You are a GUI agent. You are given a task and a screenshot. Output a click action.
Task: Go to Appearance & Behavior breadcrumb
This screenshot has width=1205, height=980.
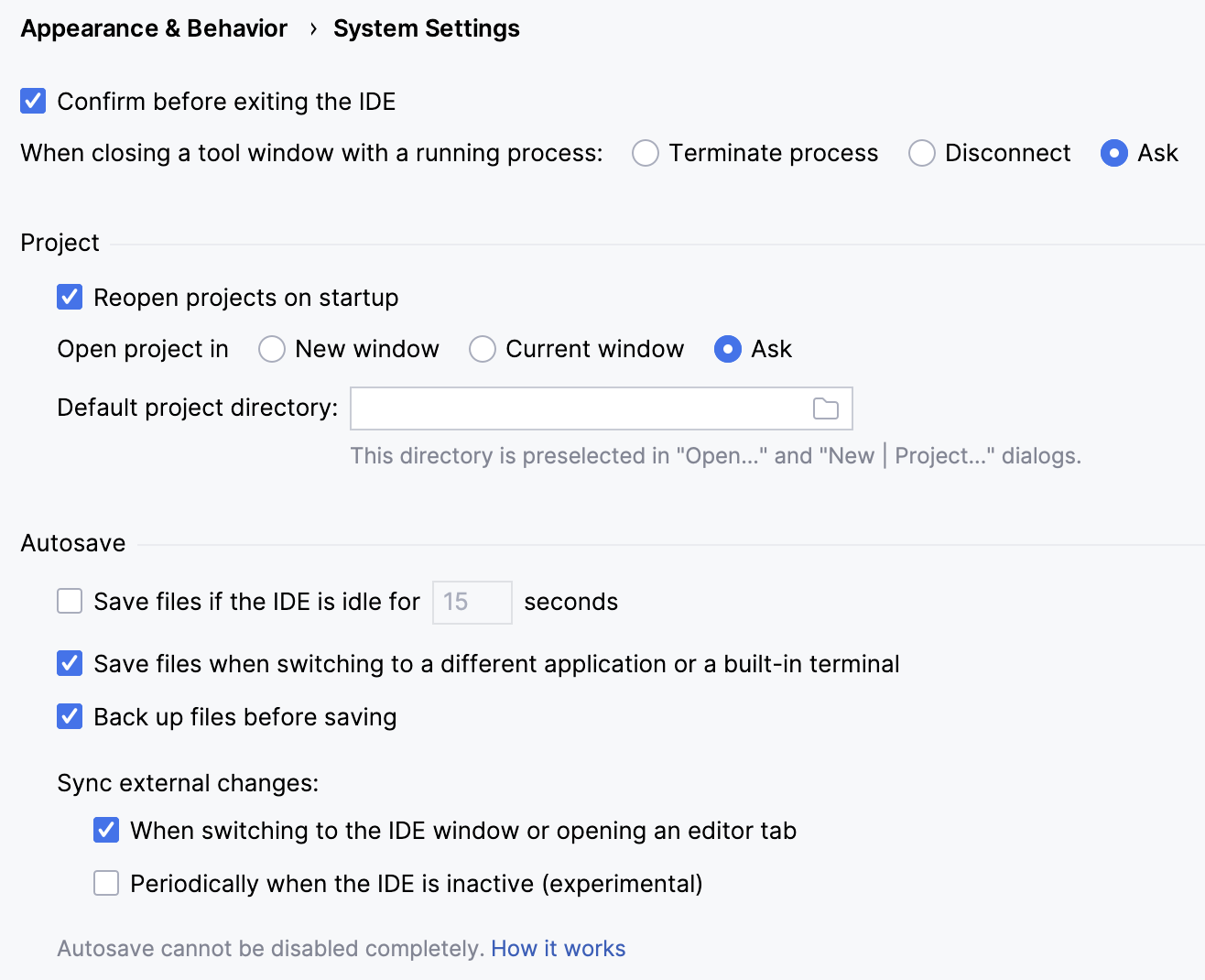pyautogui.click(x=153, y=28)
